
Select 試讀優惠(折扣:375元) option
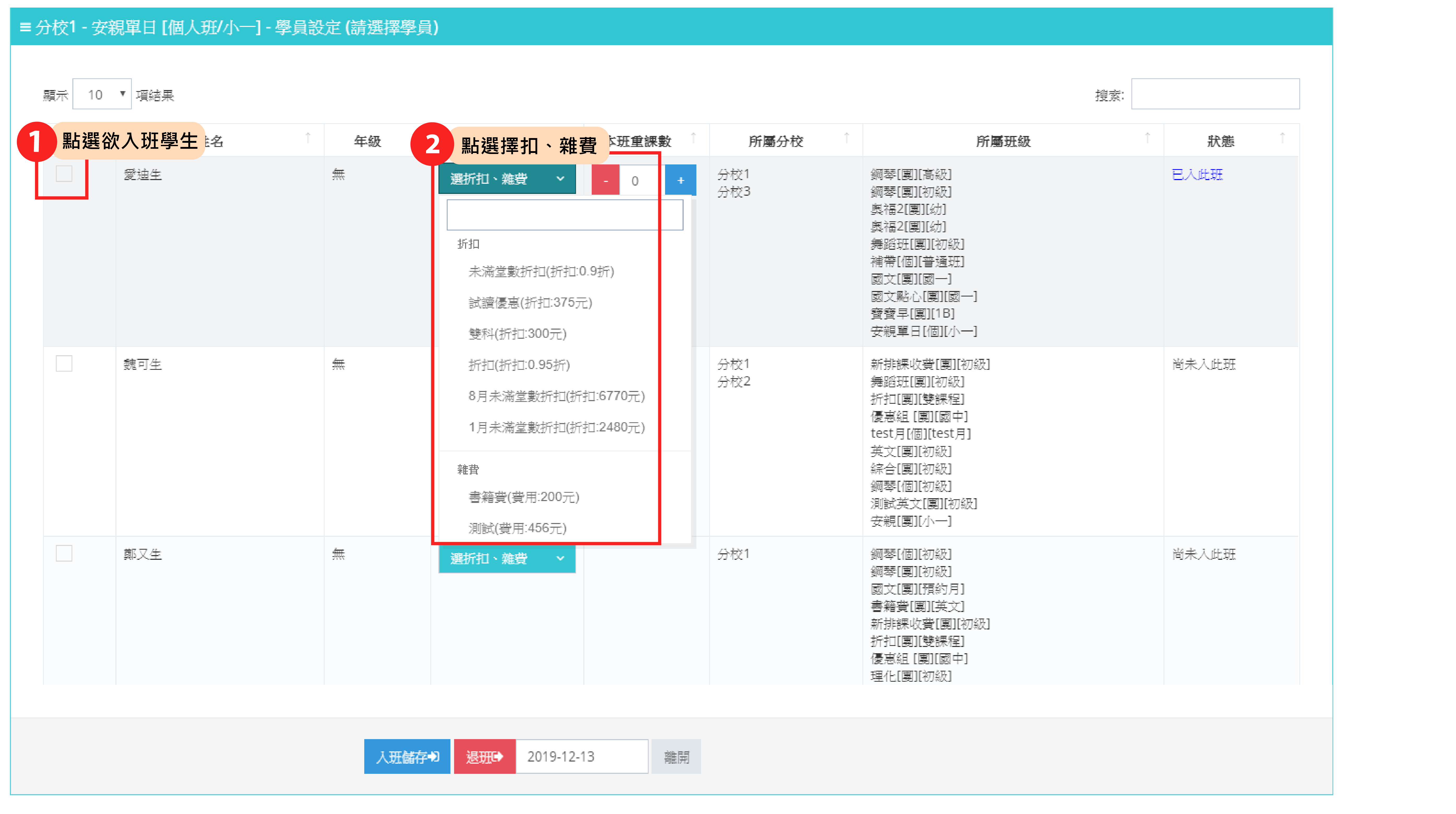tap(530, 303)
